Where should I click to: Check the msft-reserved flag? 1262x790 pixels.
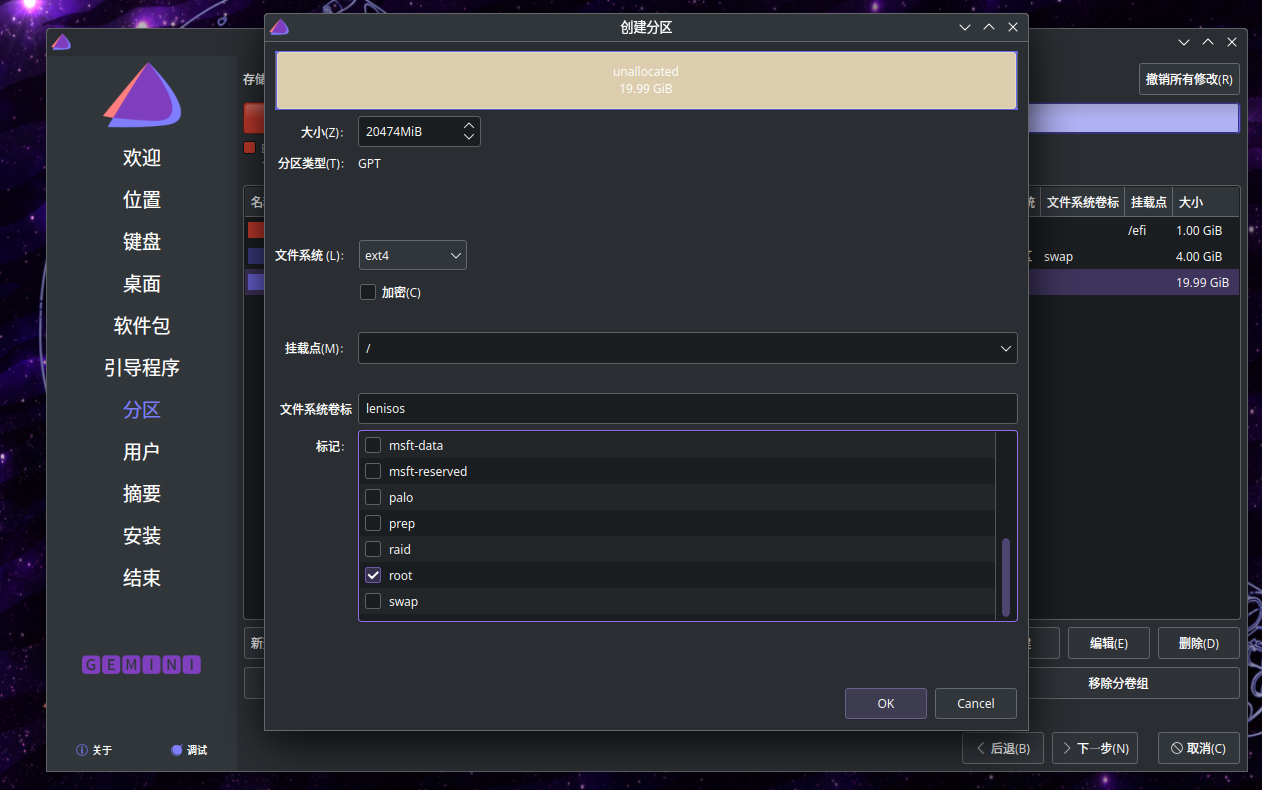pyautogui.click(x=373, y=471)
